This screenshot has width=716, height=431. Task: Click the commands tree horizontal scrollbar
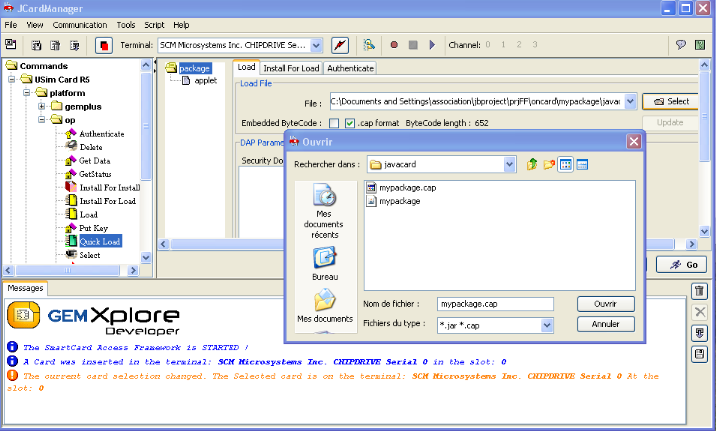click(68, 270)
